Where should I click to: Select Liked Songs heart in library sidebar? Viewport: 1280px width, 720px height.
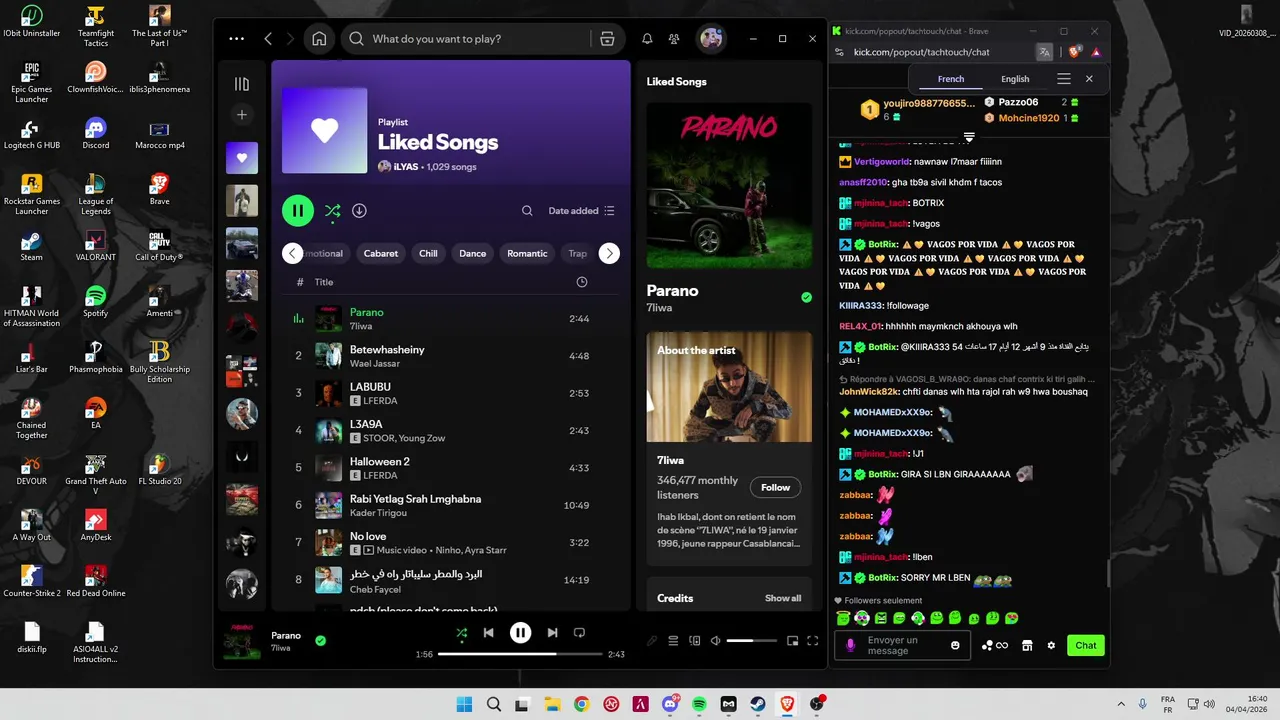coord(242,158)
